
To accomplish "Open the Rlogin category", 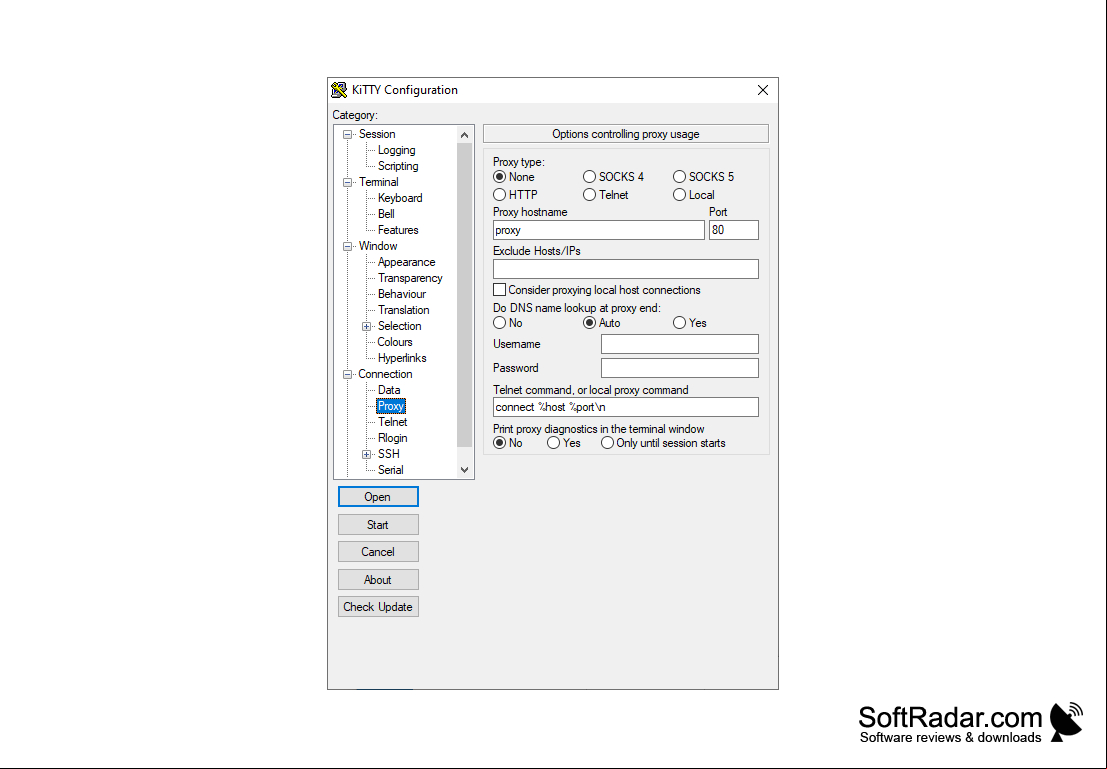I will (x=392, y=438).
